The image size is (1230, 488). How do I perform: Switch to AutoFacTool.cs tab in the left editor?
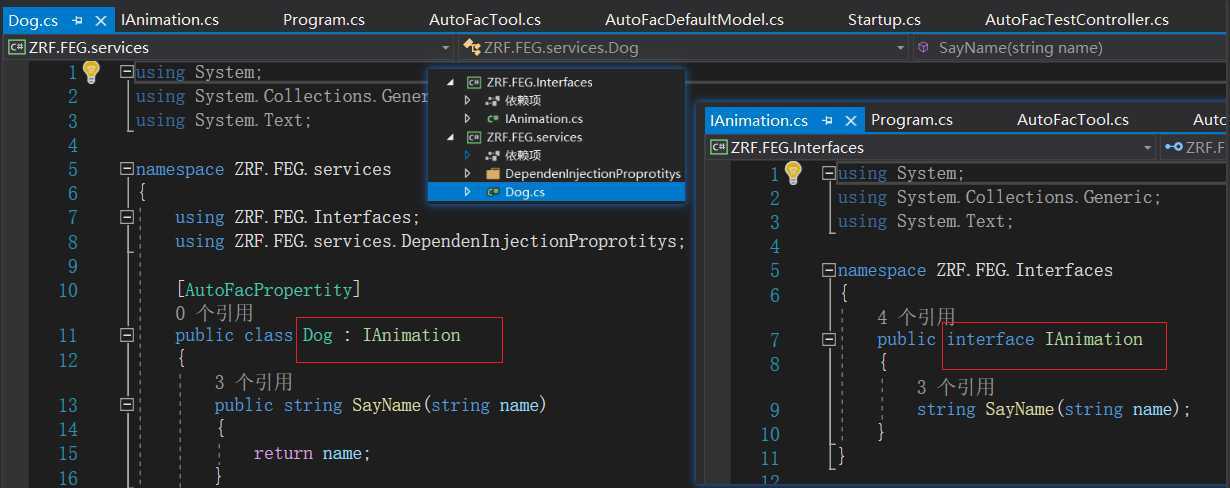coord(485,19)
